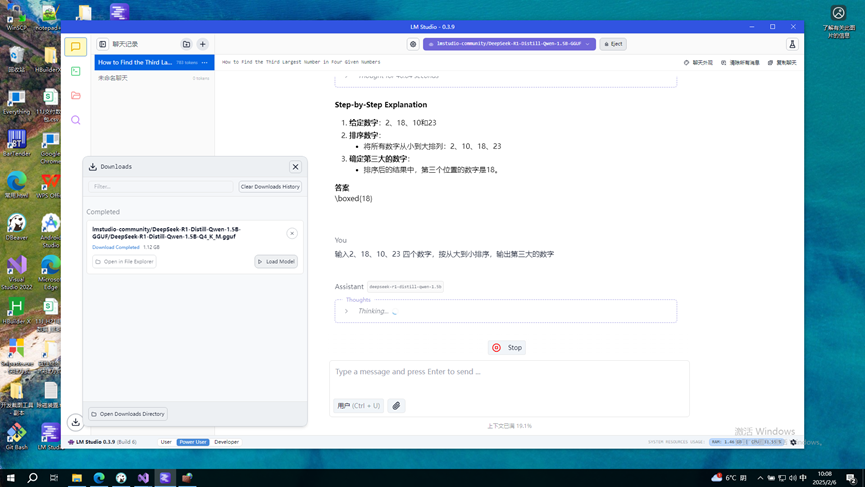Click the deepseek-r1-distill-qwen-1.5b assistant model tag
Screen dimensions: 865x487
point(405,287)
